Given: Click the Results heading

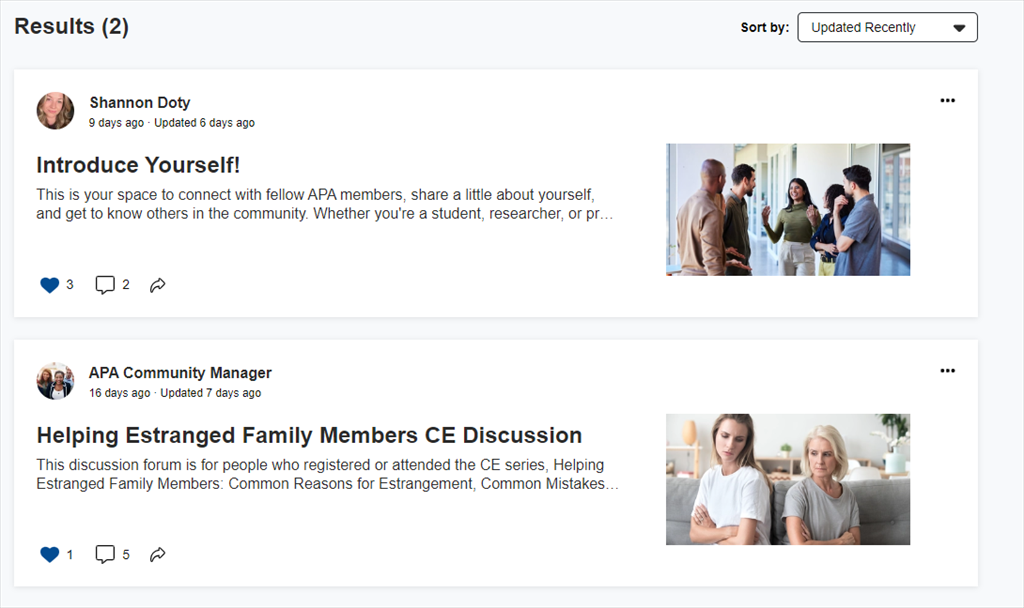Looking at the screenshot, I should point(71,26).
